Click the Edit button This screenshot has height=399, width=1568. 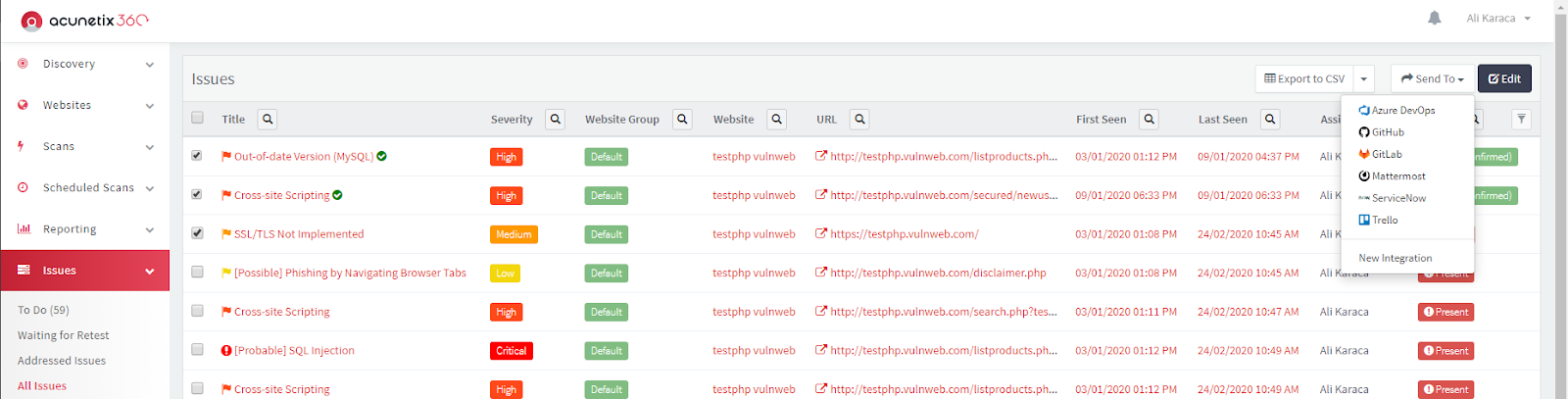(1504, 78)
